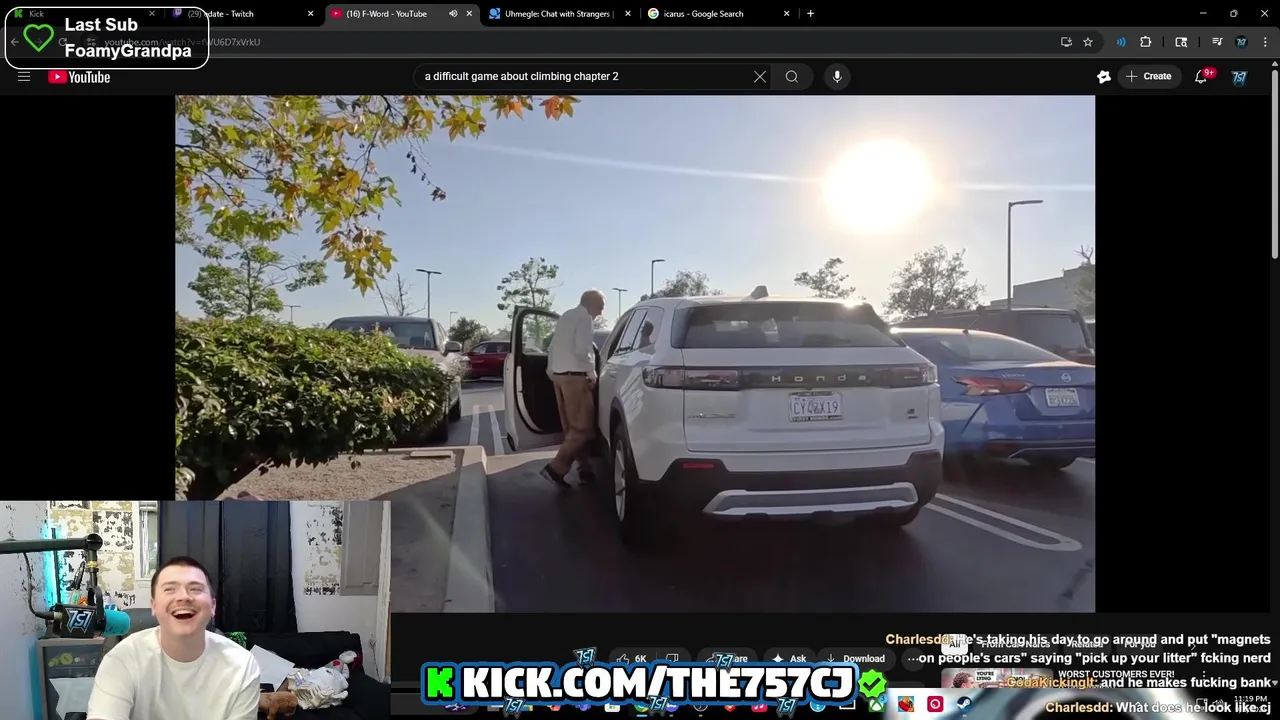
Task: Open the YouTube guide hamburger menu
Action: (24, 76)
